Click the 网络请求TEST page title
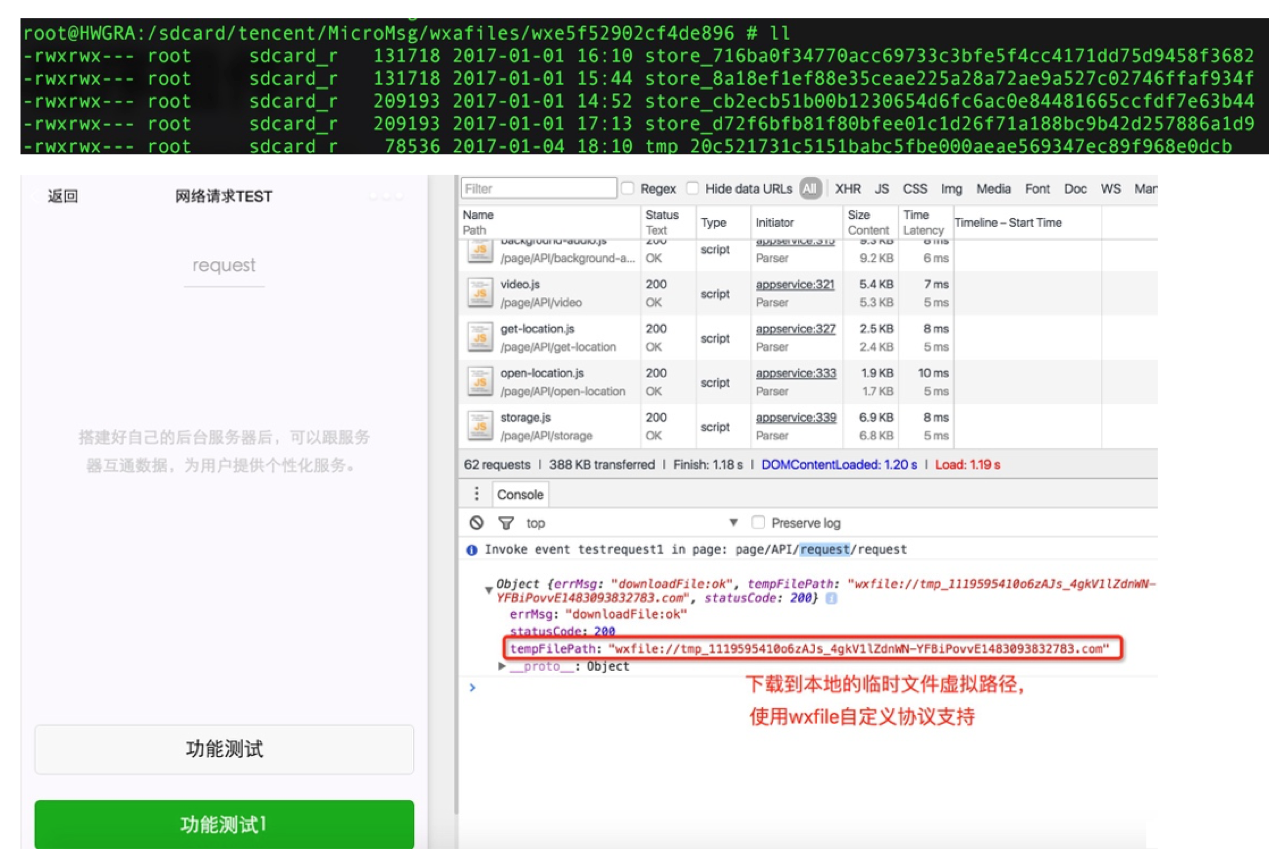Viewport: 1269px width, 858px height. tap(223, 196)
